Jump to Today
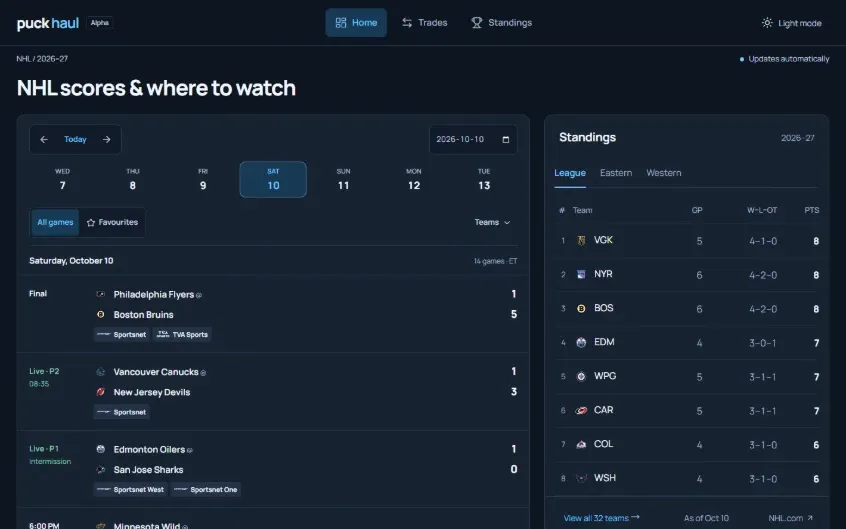Image resolution: width=846 pixels, height=529 pixels. point(75,139)
